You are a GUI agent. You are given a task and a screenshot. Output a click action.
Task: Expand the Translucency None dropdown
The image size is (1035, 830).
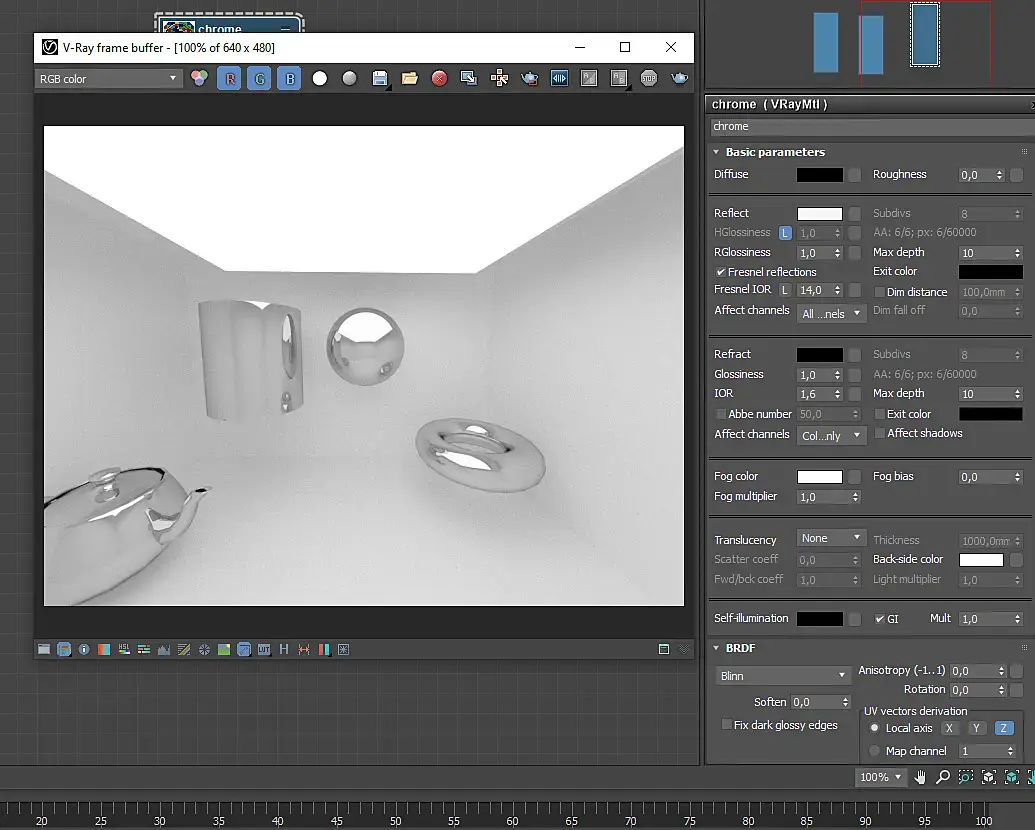coord(831,538)
